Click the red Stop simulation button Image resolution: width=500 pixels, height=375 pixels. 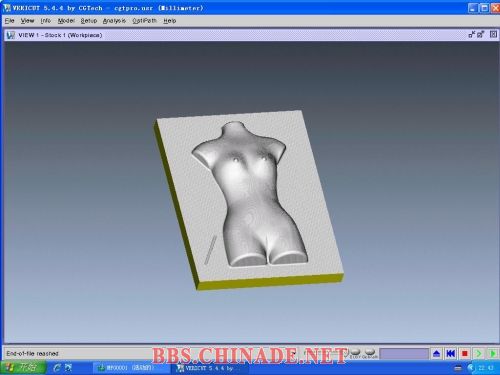tap(465, 353)
